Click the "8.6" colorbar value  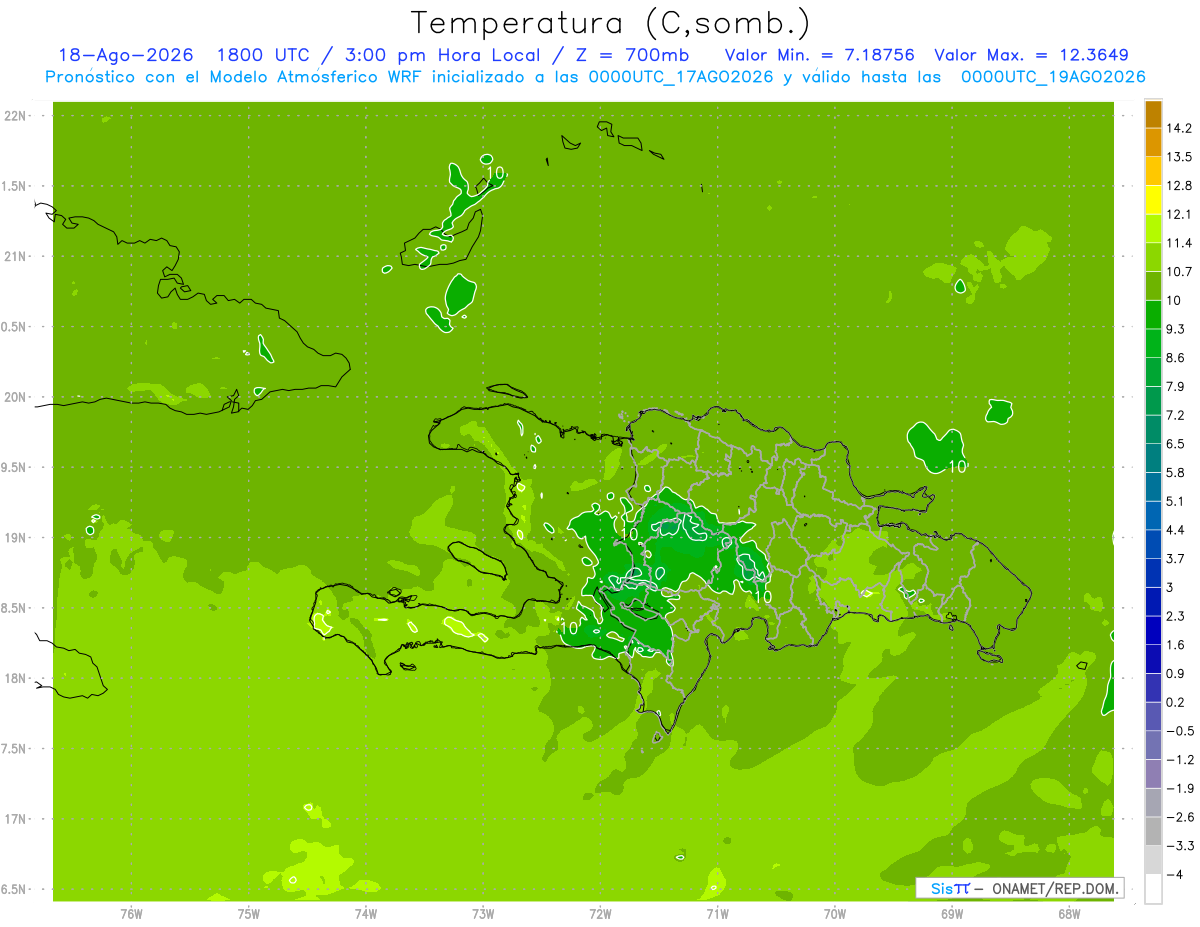pyautogui.click(x=1176, y=358)
